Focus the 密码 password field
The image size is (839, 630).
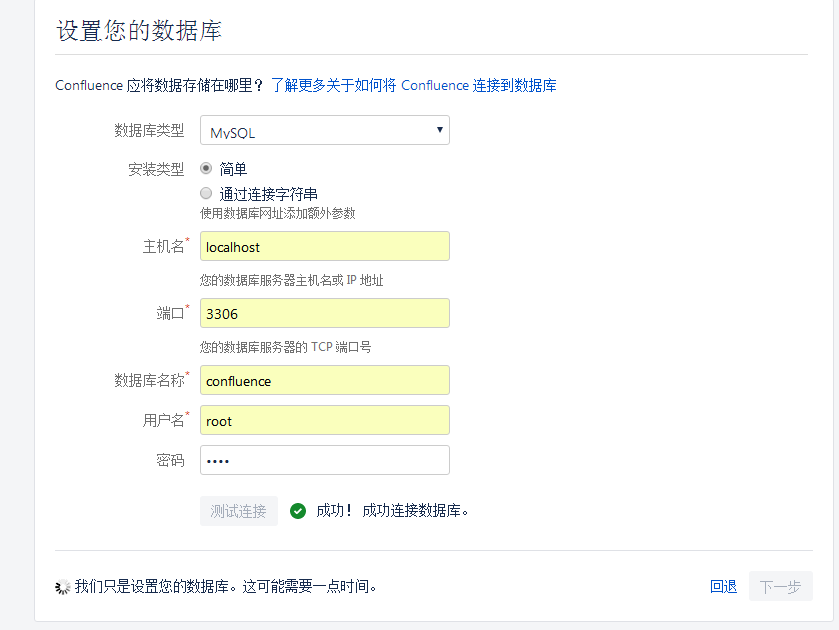325,460
